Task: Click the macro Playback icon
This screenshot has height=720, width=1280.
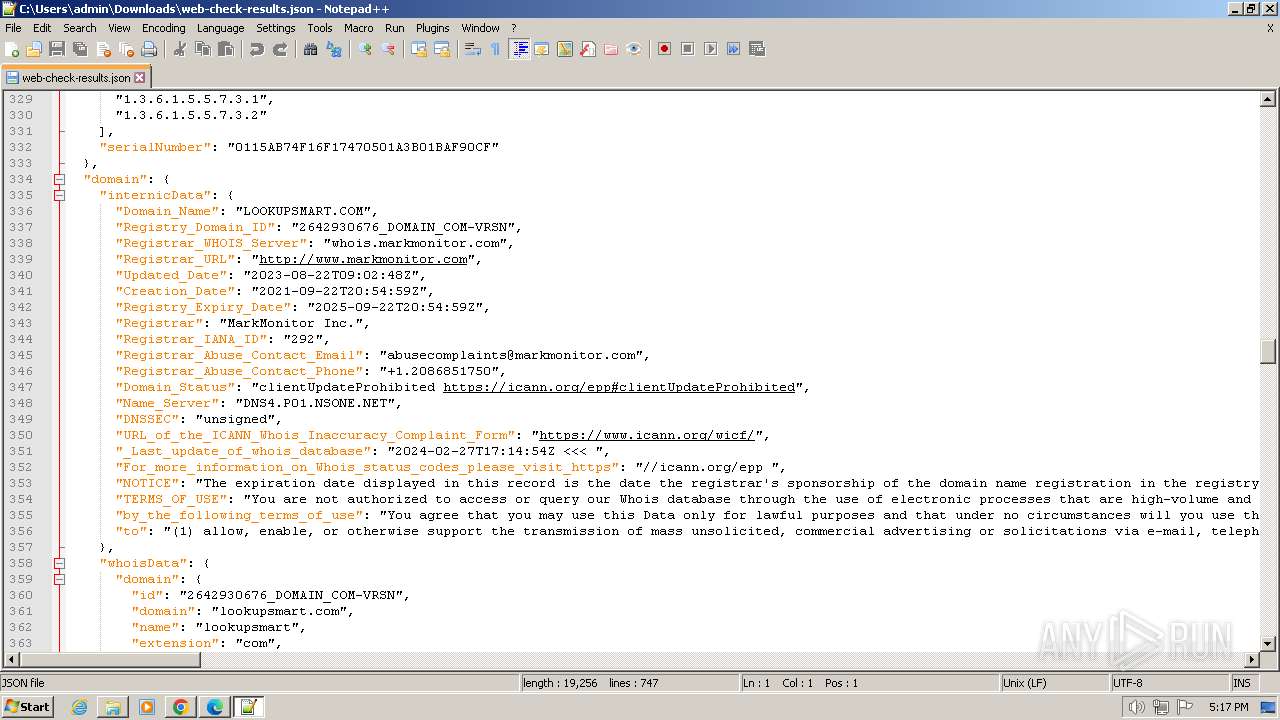Action: [711, 49]
